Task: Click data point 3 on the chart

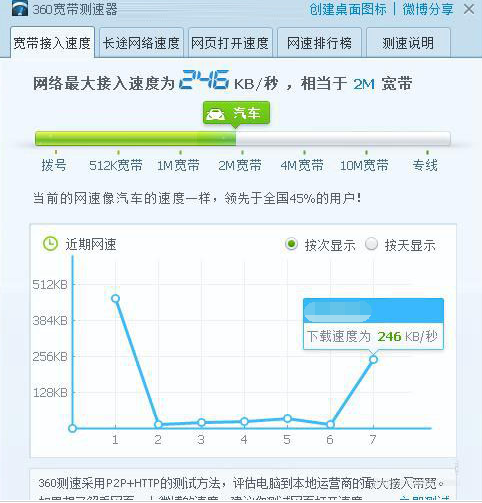Action: click(201, 422)
